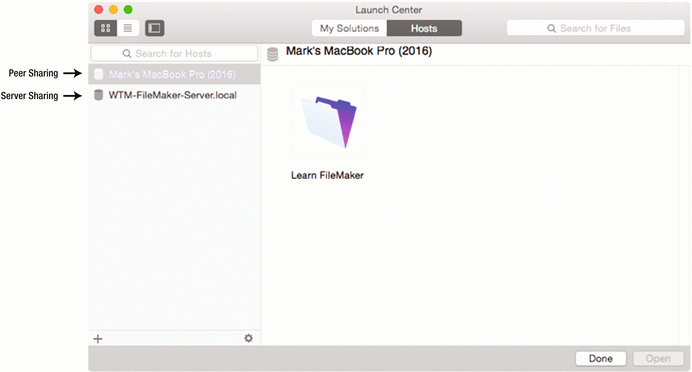The width and height of the screenshot is (692, 372).
Task: Open the My Solutions tab
Action: 349,28
